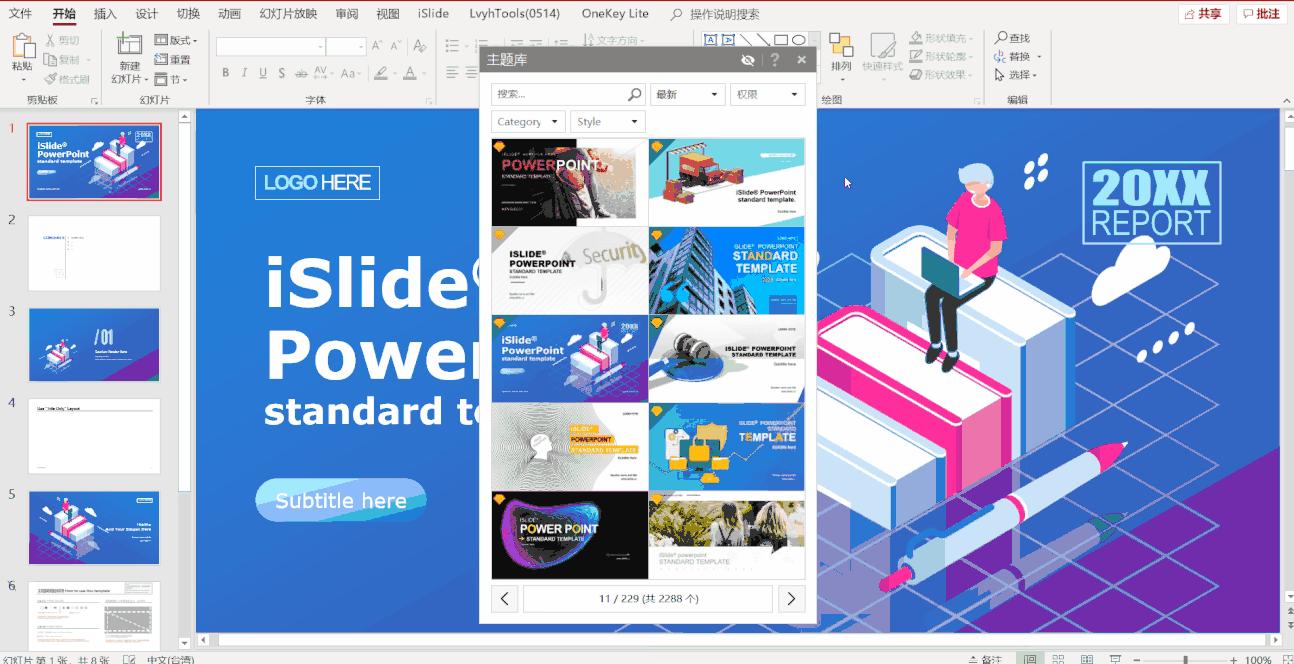The width and height of the screenshot is (1294, 664).
Task: Click the search magnifier in theme library
Action: click(634, 94)
